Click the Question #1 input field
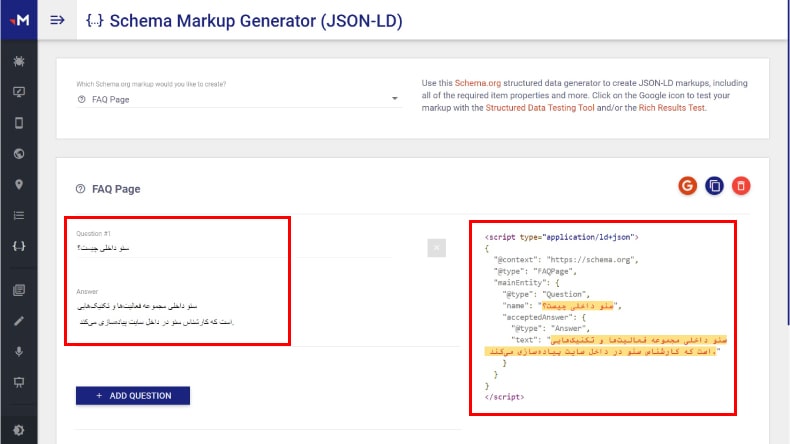Screen dimensions: 790x444 [x=234, y=248]
